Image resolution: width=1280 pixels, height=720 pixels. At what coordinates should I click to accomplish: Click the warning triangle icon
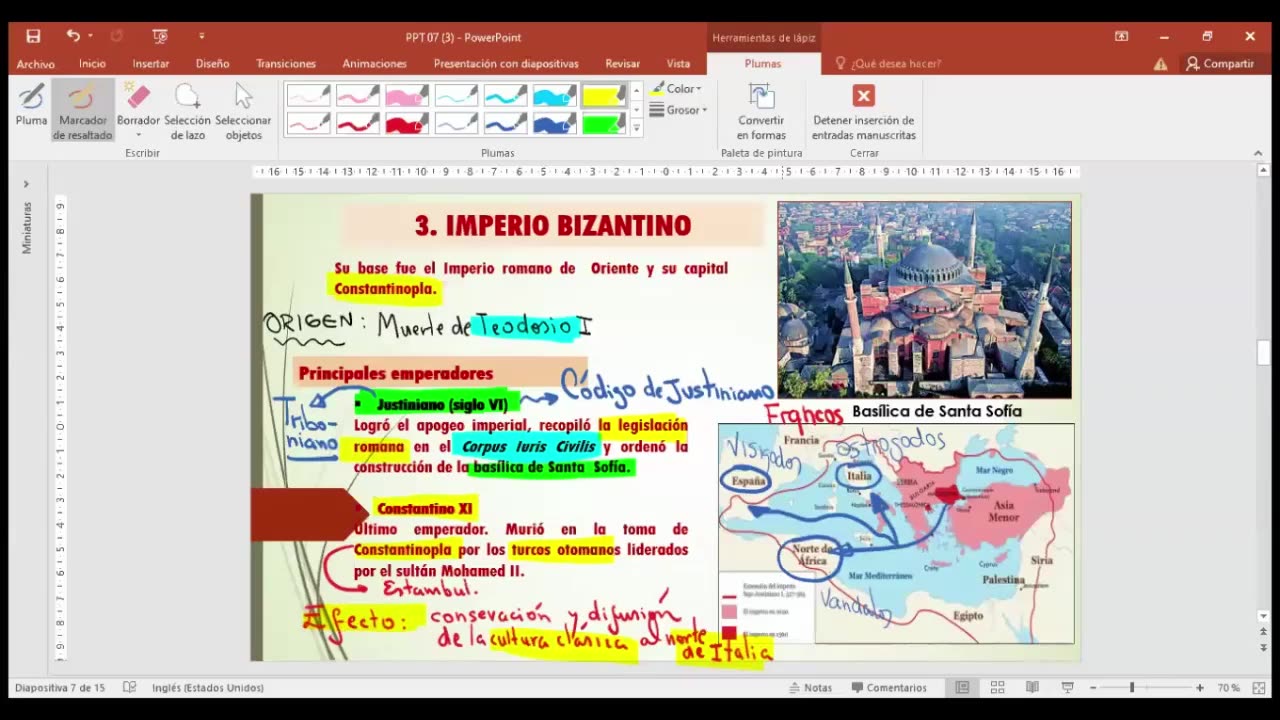pos(1160,64)
